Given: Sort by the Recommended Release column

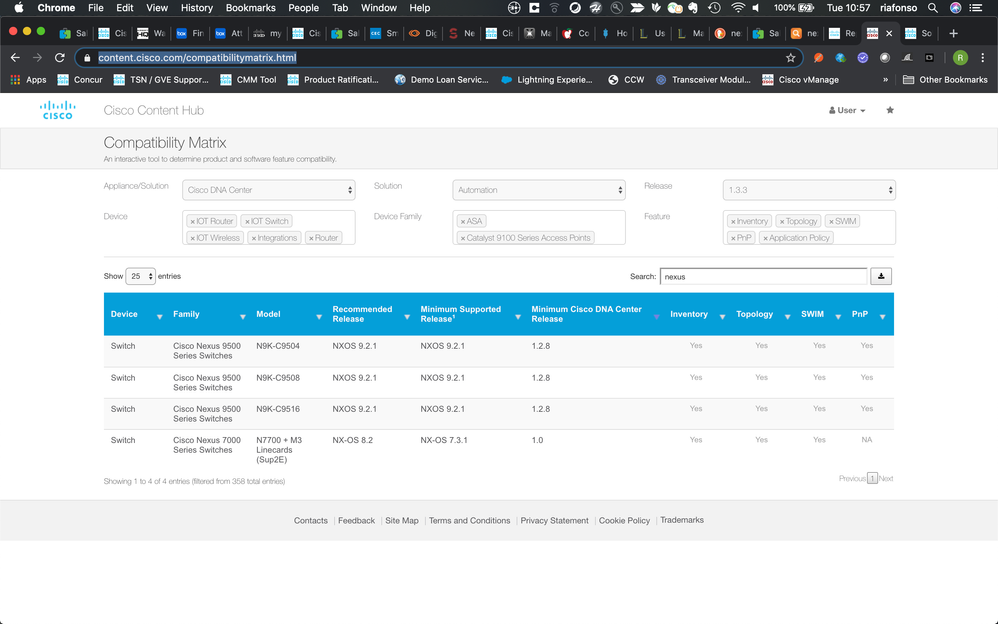Looking at the screenshot, I should [370, 315].
